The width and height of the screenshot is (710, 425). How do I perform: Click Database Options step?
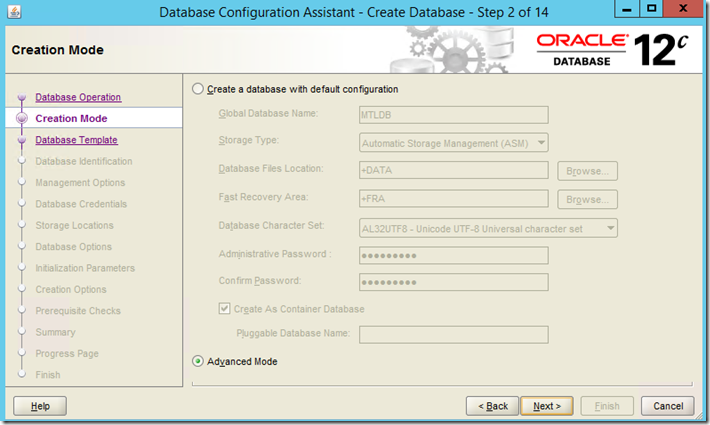point(73,247)
